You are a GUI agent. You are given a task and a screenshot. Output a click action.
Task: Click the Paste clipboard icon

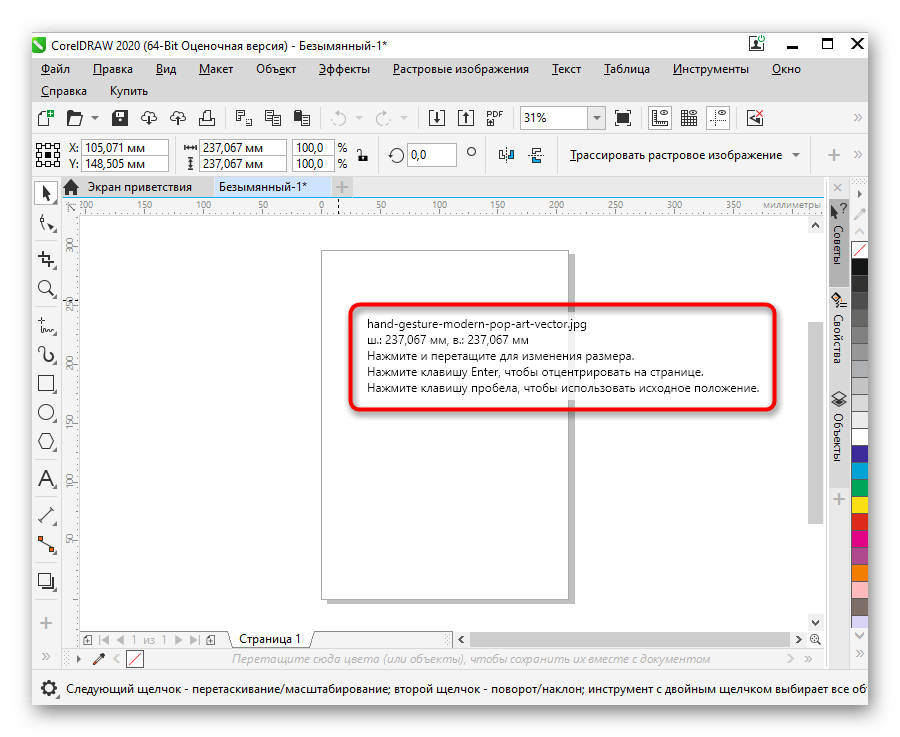coord(302,118)
